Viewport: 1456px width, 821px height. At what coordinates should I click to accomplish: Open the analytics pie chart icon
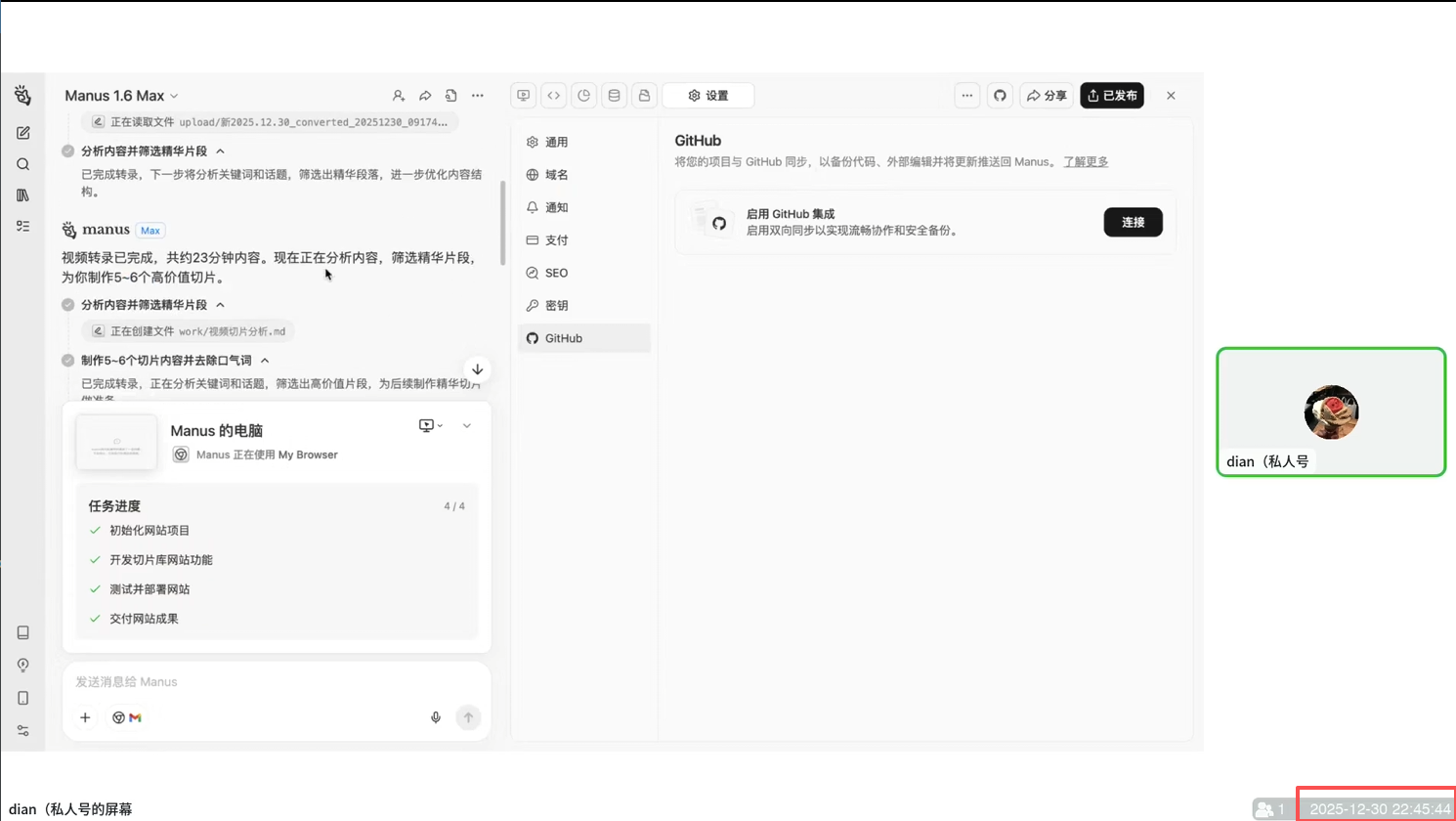584,96
